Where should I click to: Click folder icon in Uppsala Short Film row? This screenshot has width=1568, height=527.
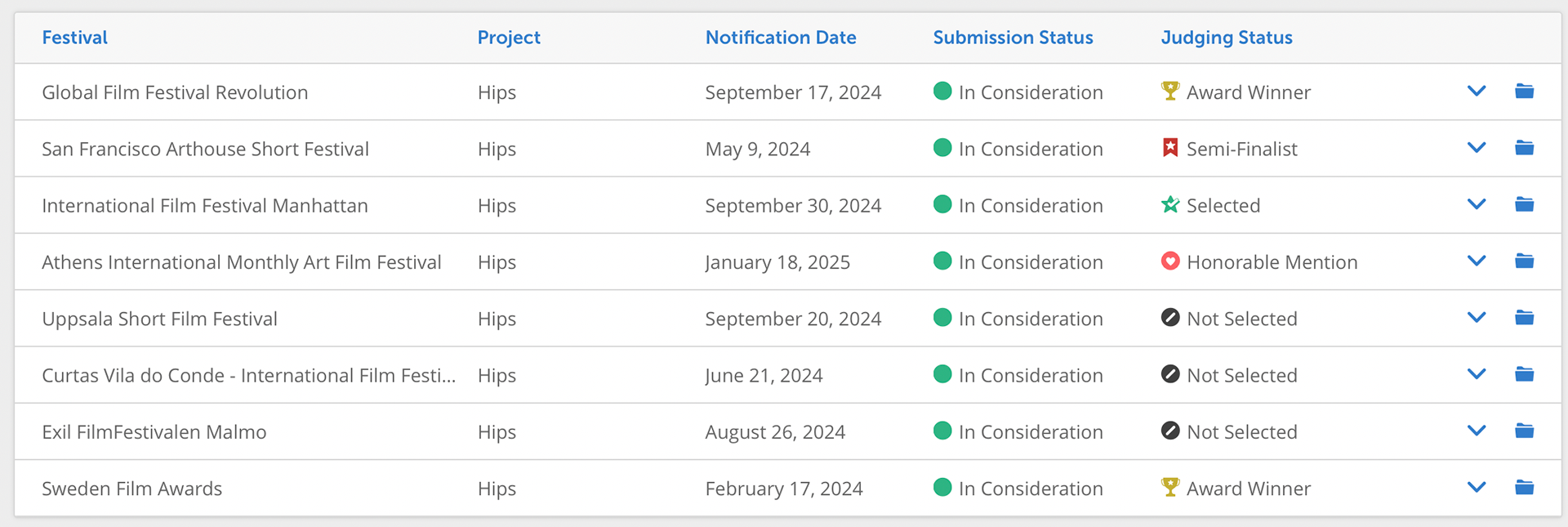coord(1524,317)
